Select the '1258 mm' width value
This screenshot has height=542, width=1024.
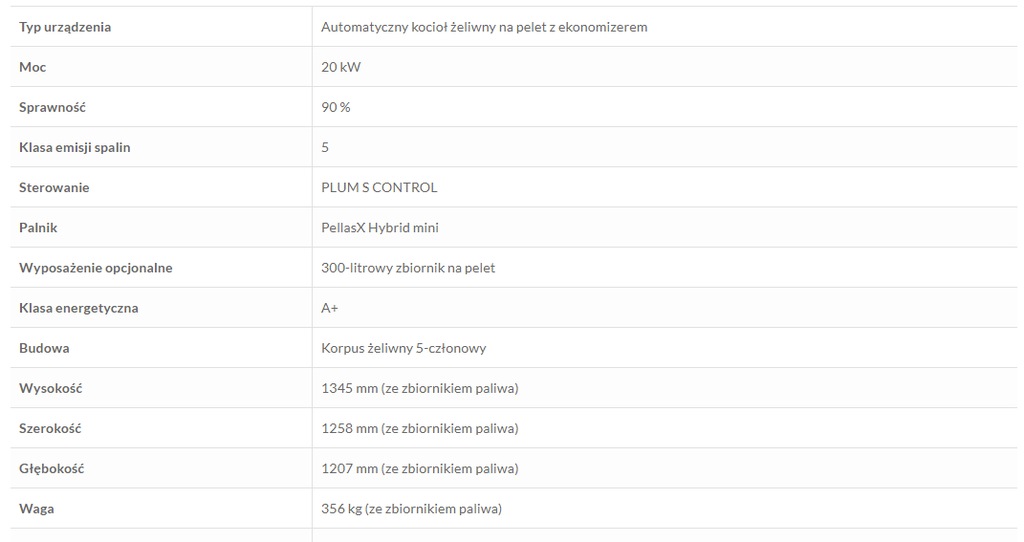(349, 428)
